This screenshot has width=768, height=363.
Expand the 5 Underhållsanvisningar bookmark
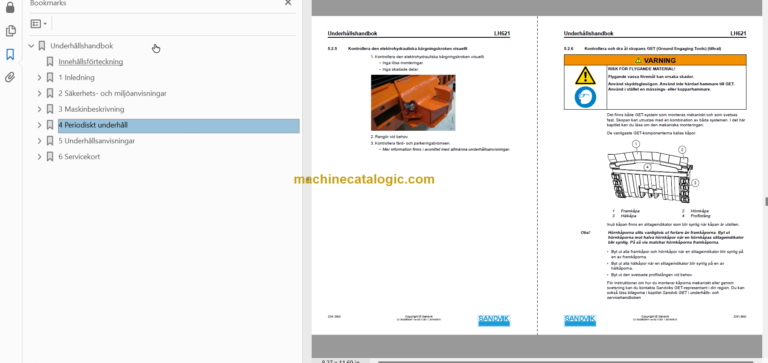click(40, 141)
